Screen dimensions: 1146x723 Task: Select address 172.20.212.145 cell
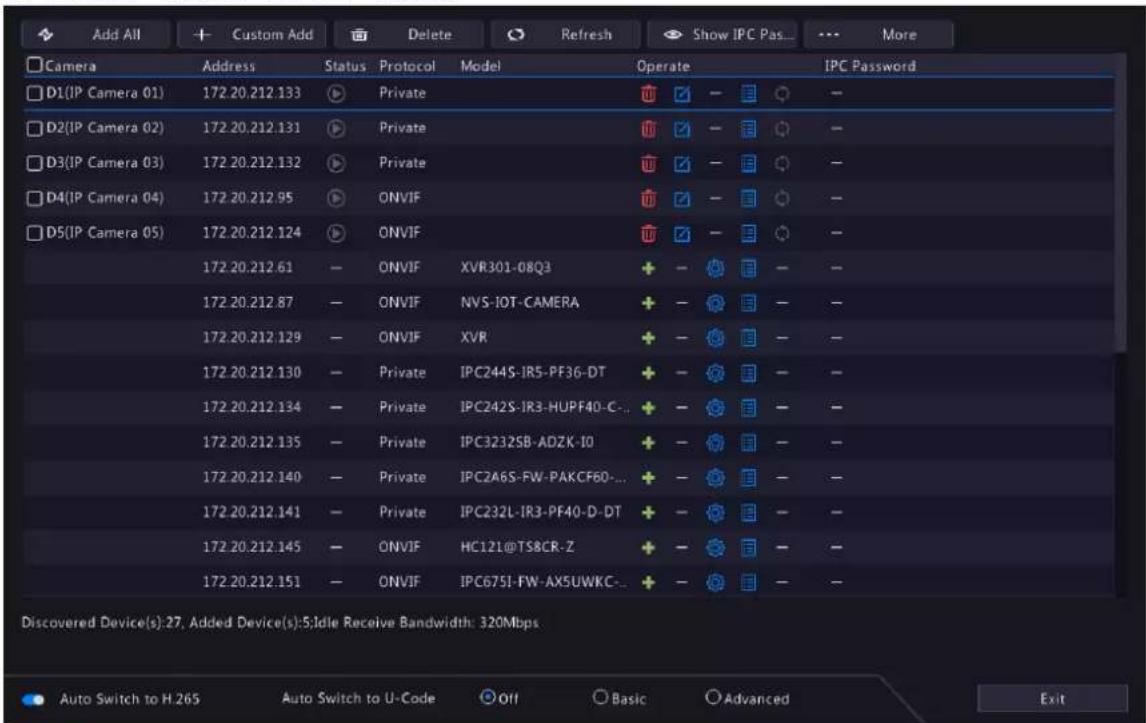[251, 547]
